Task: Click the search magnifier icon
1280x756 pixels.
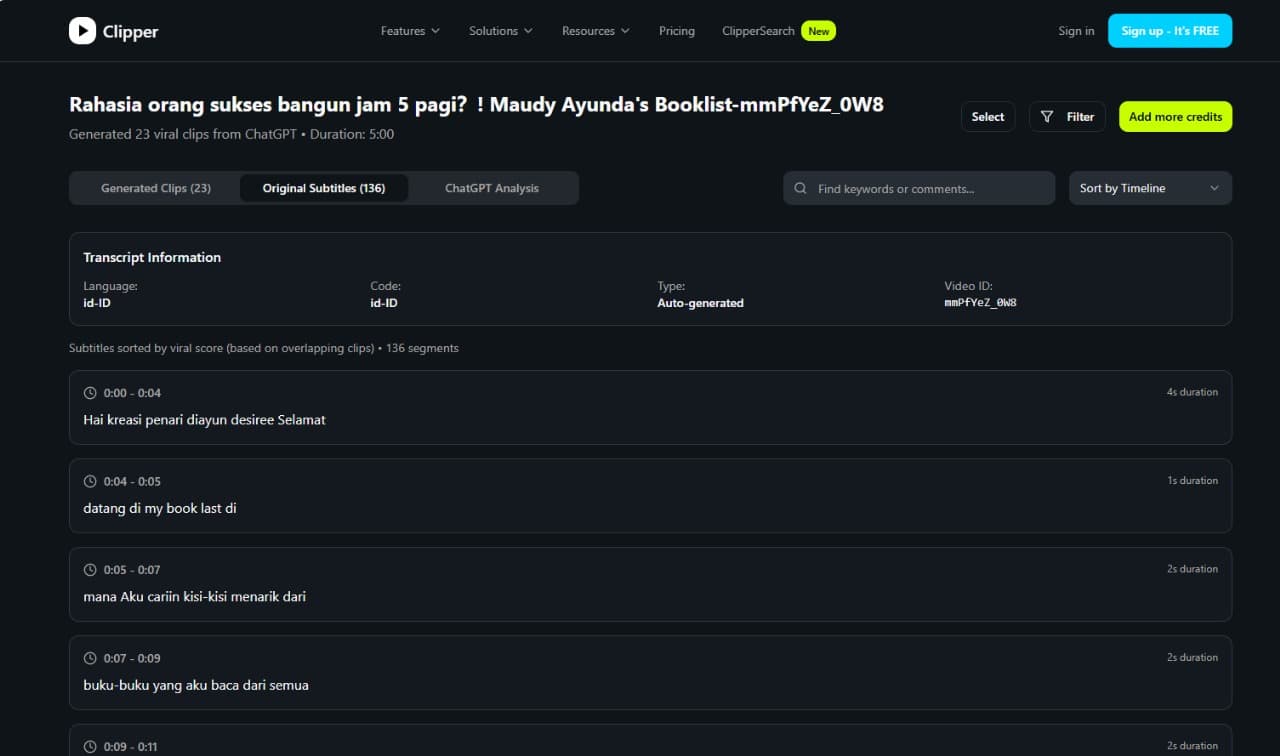Action: 801,188
